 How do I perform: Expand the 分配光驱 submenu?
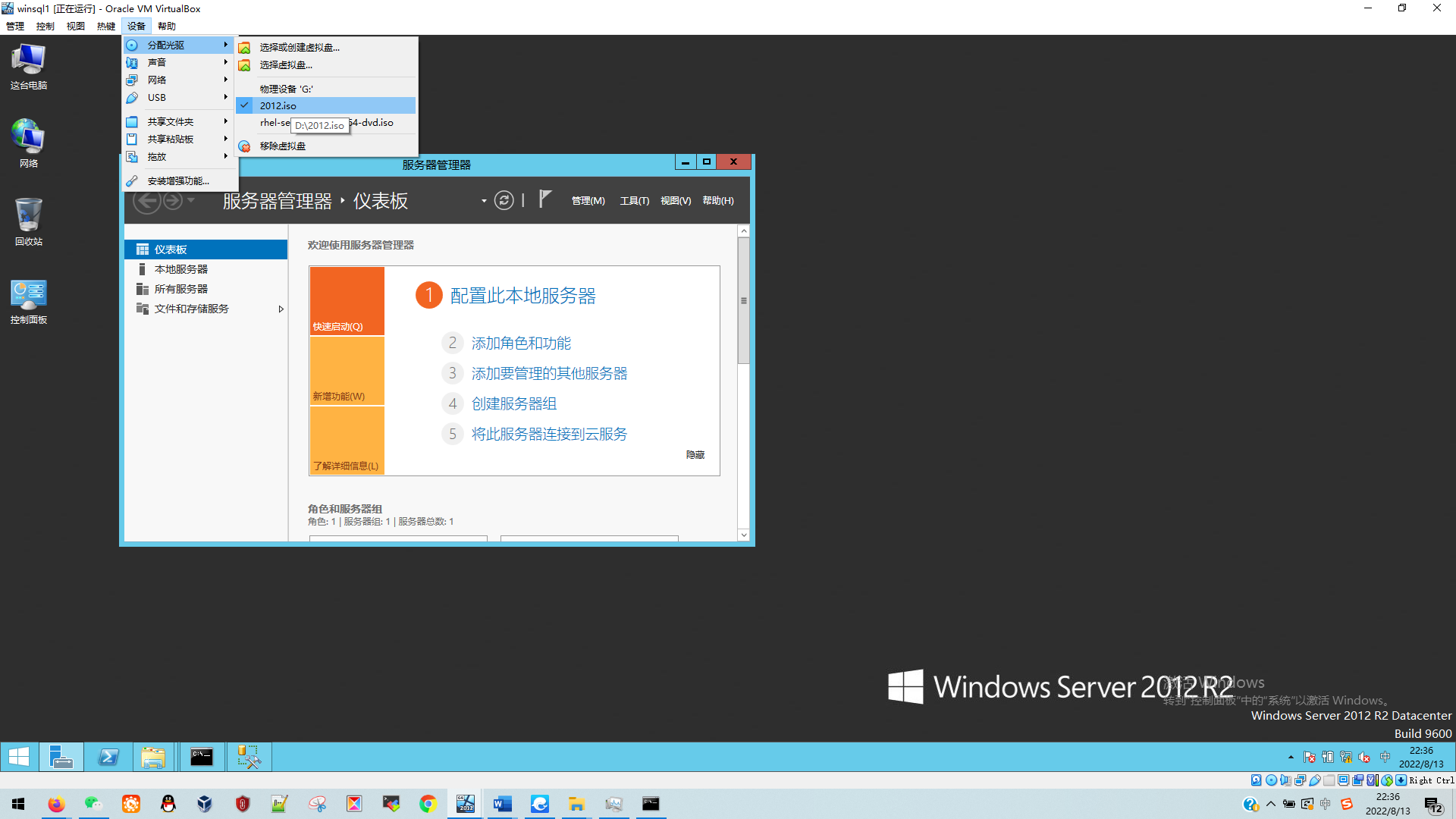pyautogui.click(x=178, y=45)
